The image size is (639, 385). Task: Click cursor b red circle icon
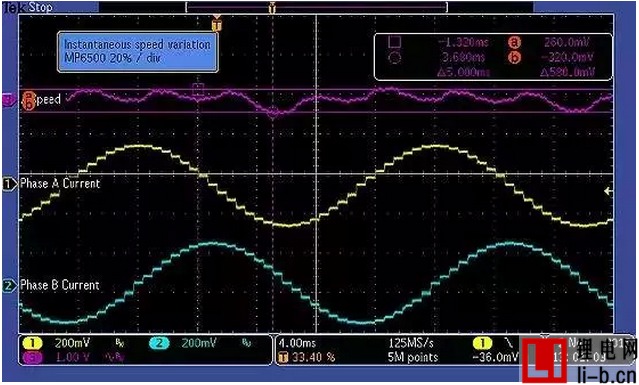point(514,58)
